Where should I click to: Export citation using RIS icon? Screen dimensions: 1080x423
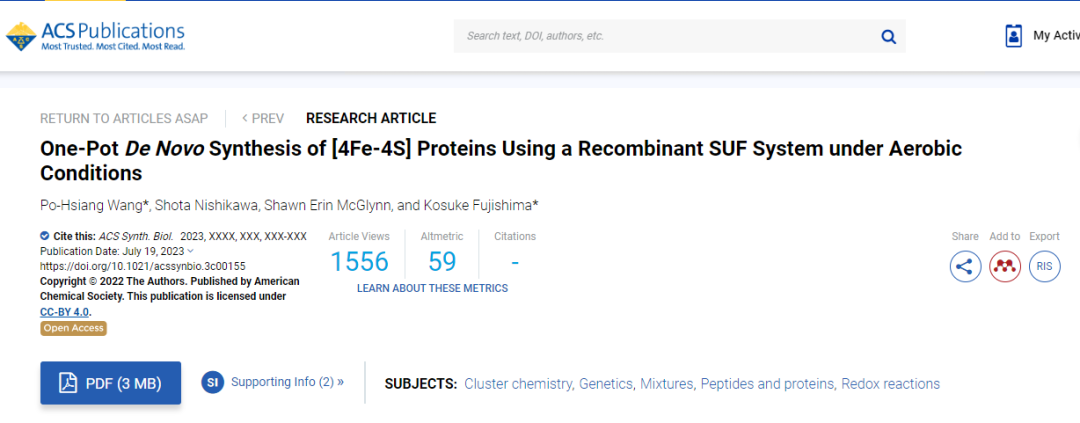tap(1045, 267)
